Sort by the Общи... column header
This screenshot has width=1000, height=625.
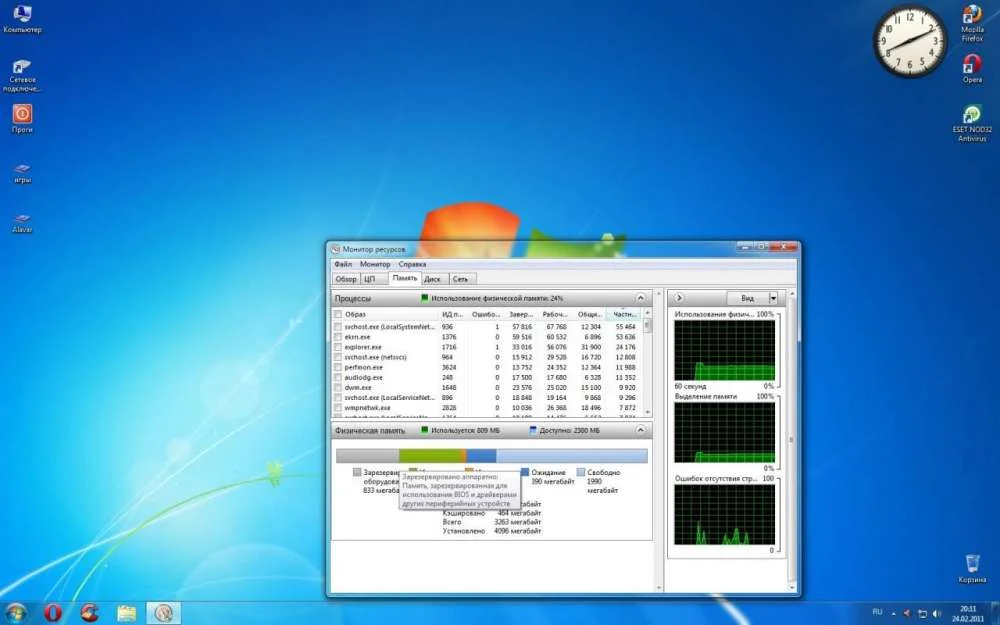tap(589, 314)
